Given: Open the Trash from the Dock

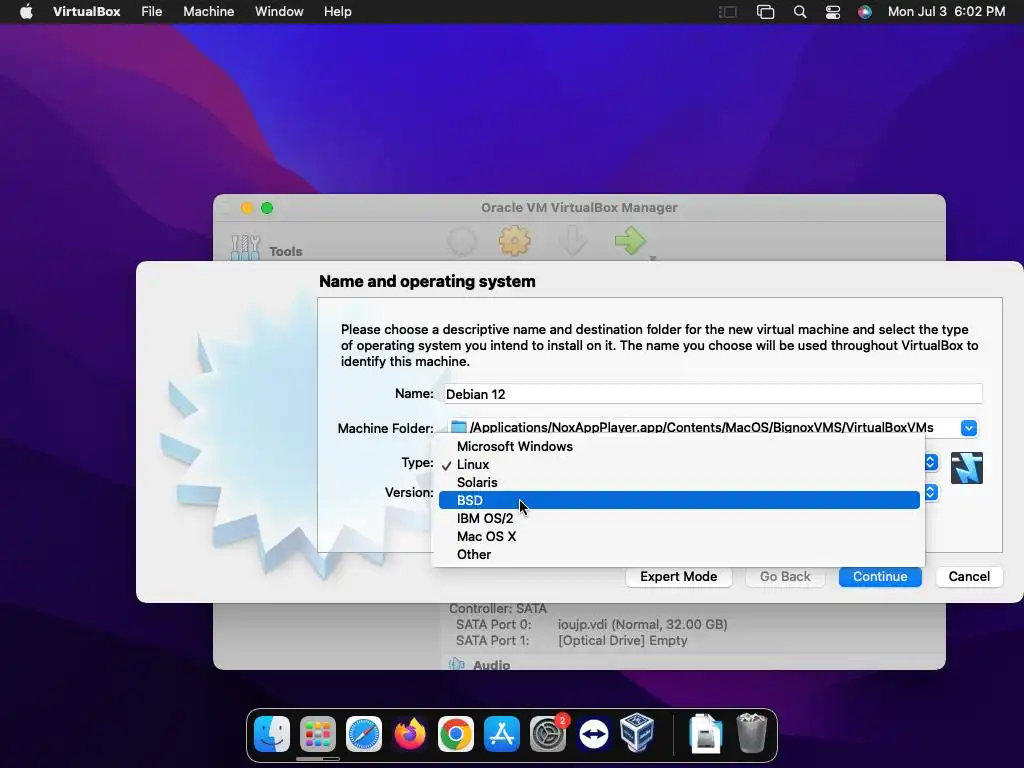Looking at the screenshot, I should 752,733.
